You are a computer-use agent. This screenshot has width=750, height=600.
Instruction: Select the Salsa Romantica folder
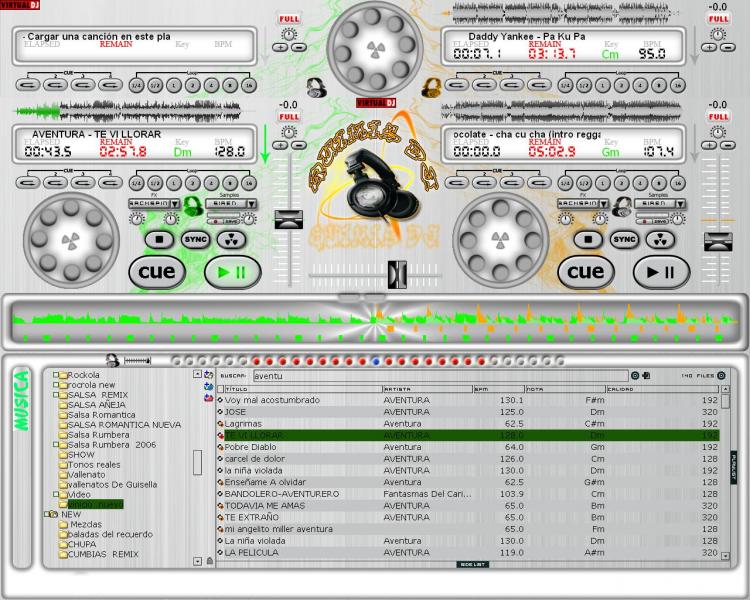point(101,415)
